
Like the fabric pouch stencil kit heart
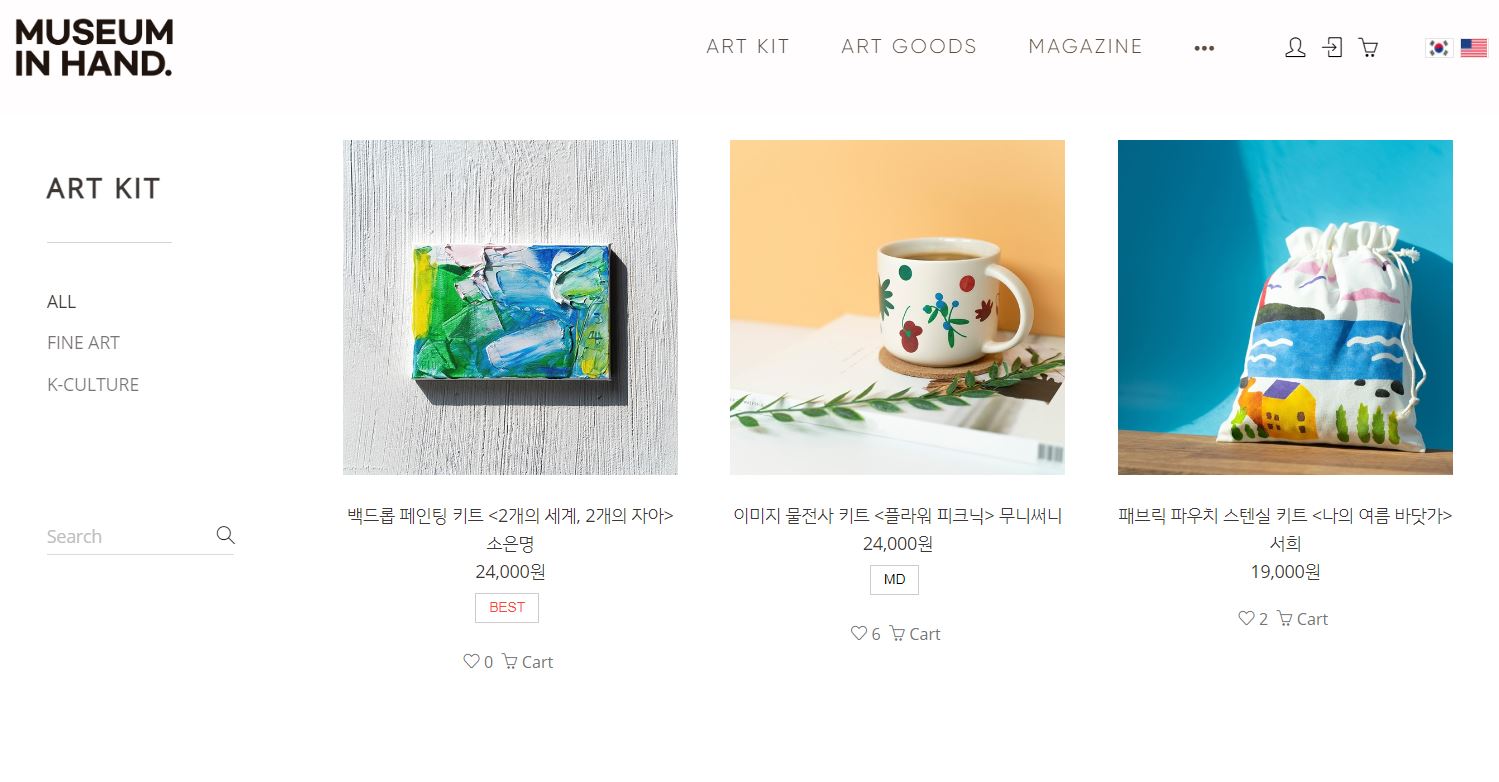click(x=1246, y=618)
